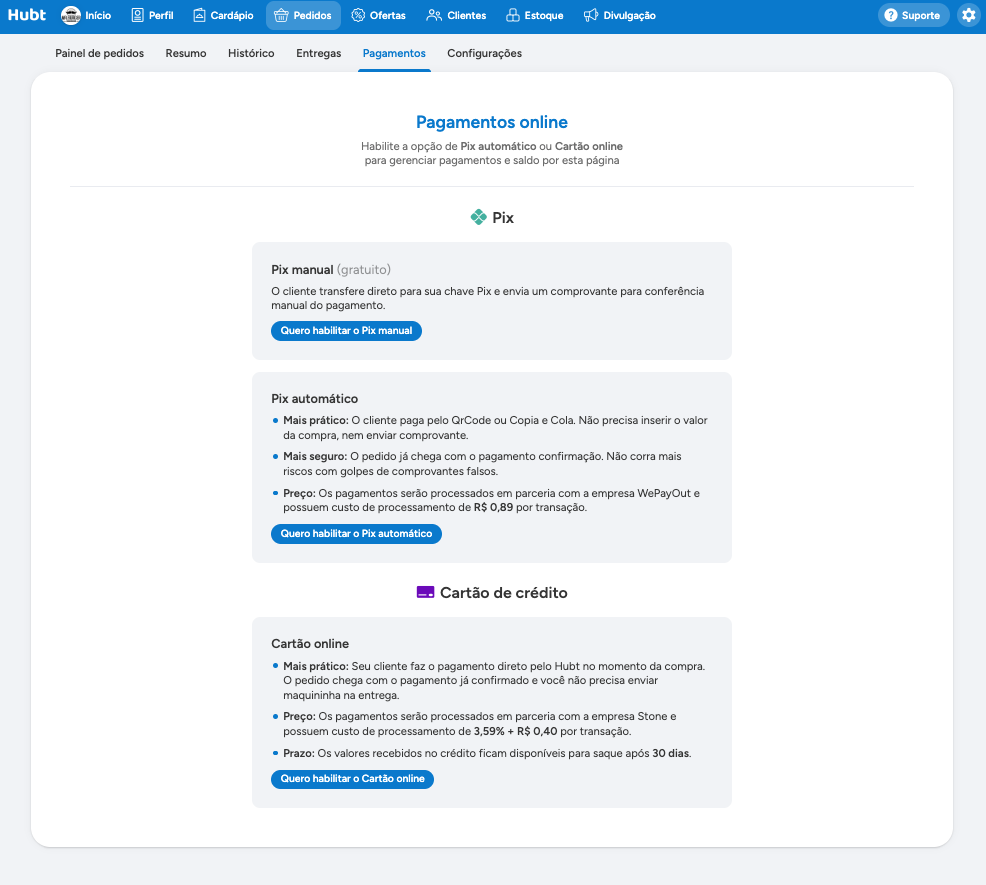Click the Mais seguro bullet label
This screenshot has width=986, height=885.
pos(315,457)
